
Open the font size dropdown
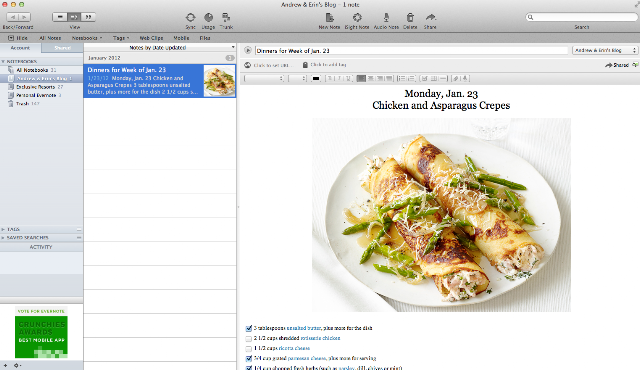coord(297,78)
